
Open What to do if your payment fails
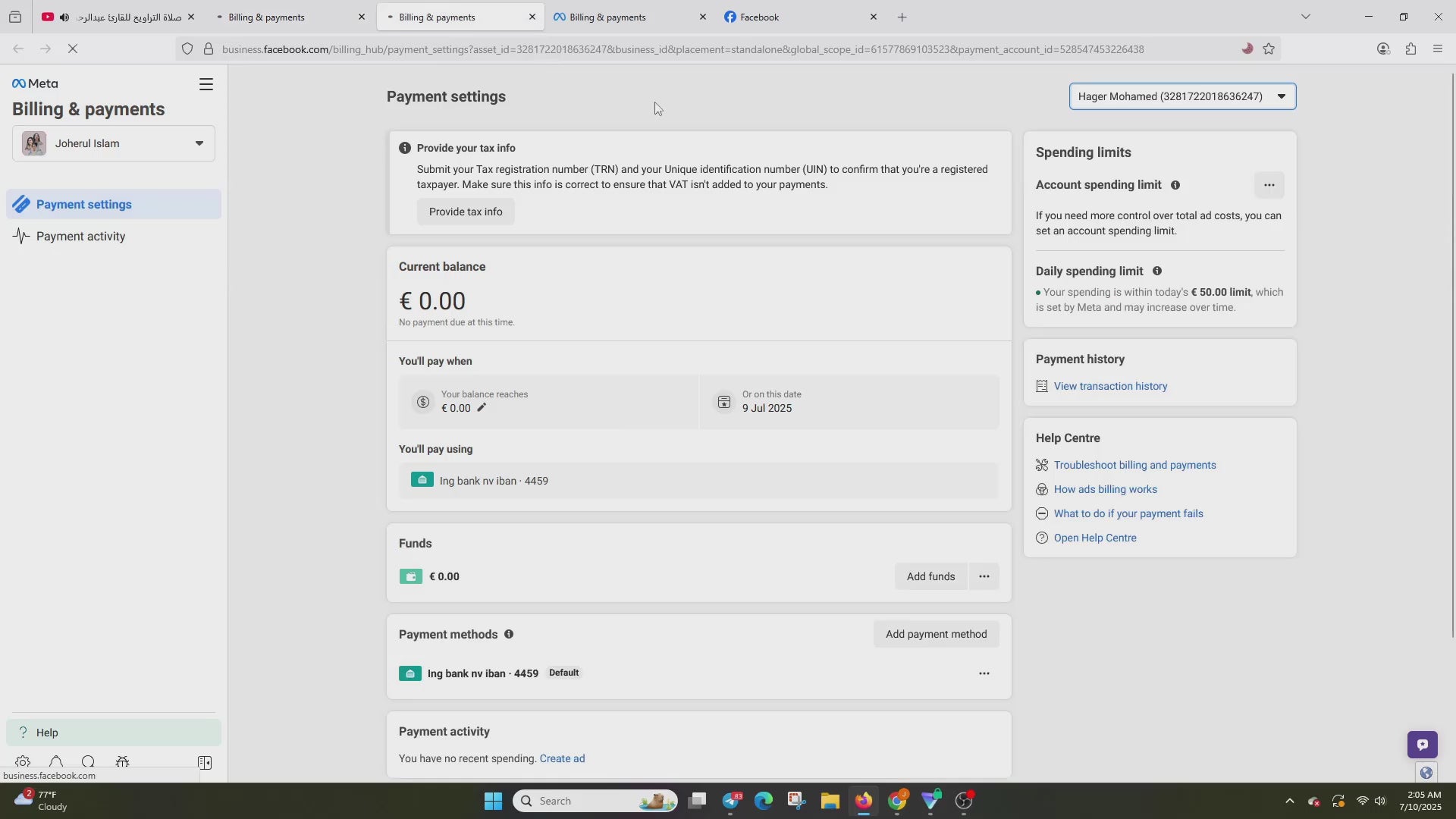point(1128,513)
